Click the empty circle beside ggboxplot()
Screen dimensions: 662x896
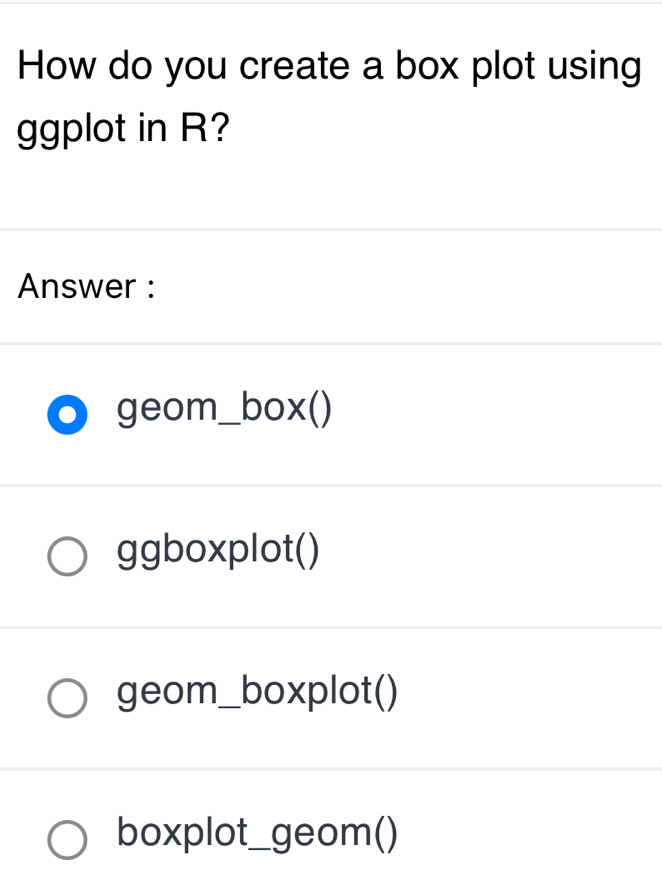67,557
